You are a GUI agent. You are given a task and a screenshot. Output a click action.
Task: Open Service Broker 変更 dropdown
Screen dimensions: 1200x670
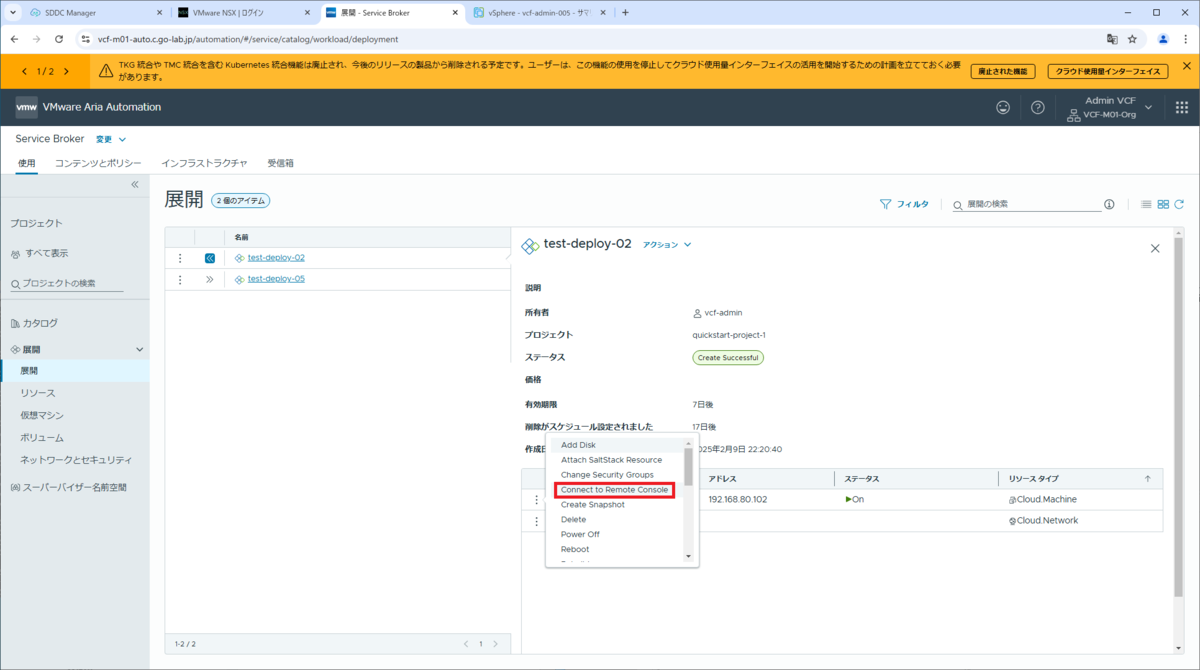click(x=110, y=139)
